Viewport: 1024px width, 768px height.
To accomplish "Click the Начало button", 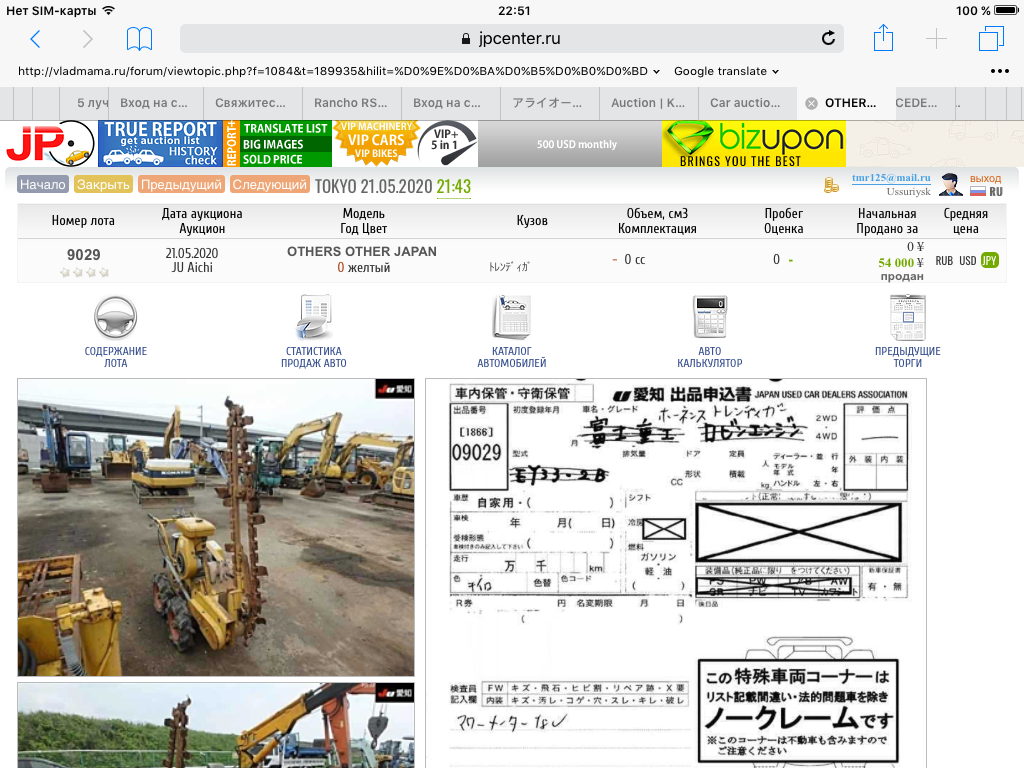I will pyautogui.click(x=43, y=185).
